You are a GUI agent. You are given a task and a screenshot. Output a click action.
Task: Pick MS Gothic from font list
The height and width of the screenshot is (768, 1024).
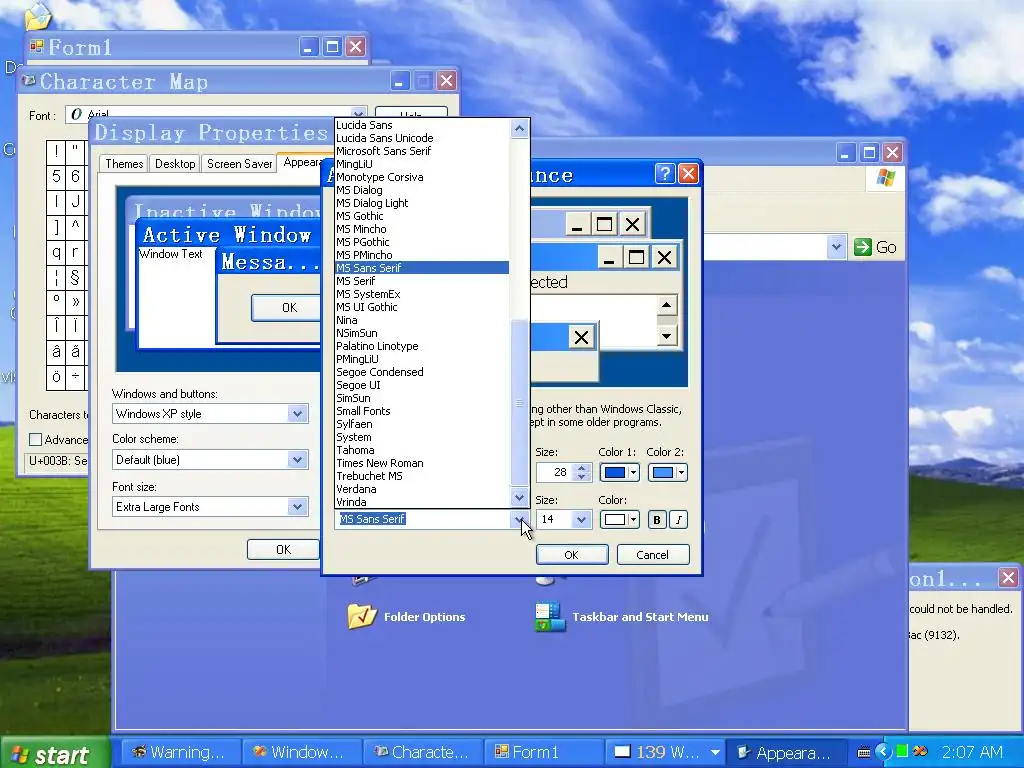(x=422, y=216)
